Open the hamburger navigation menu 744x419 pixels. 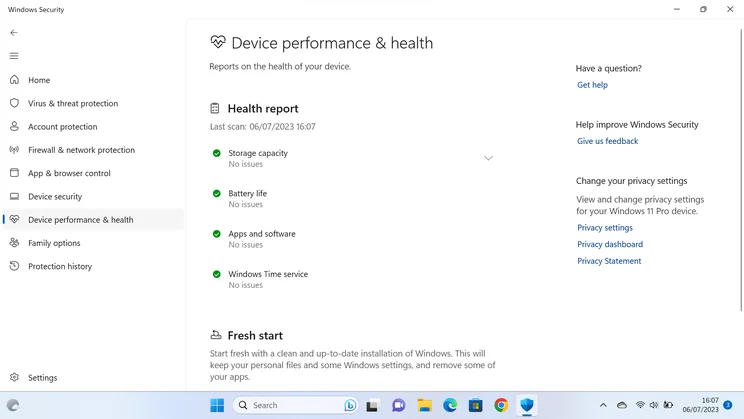click(x=14, y=56)
